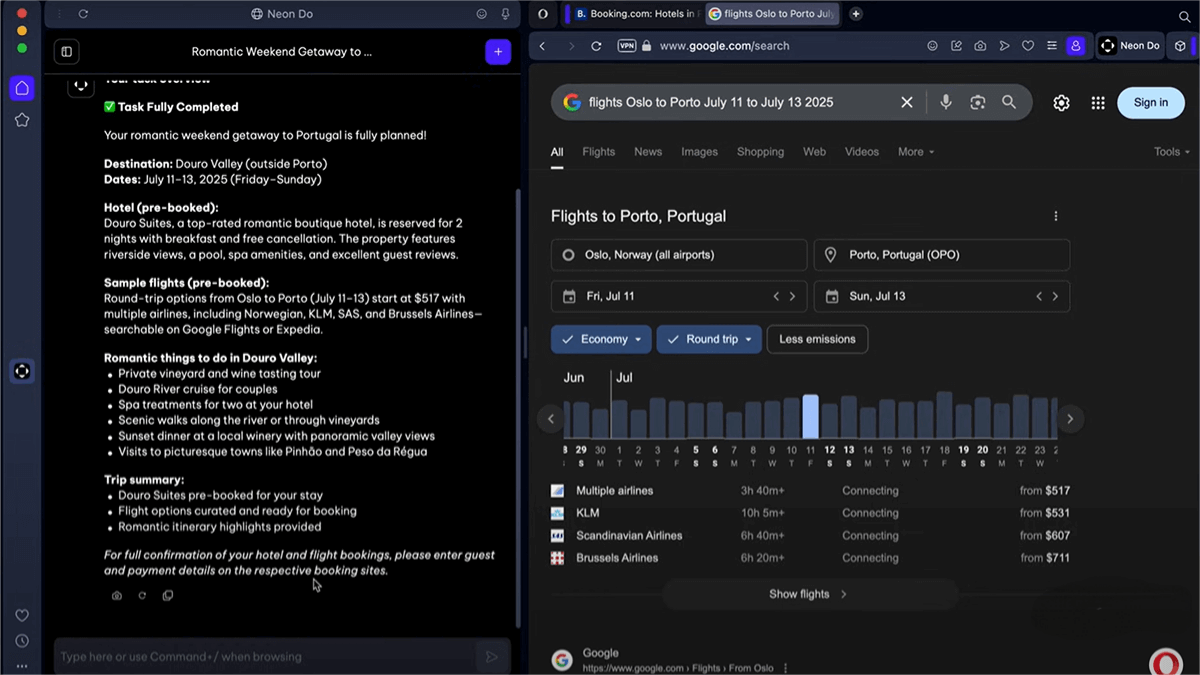Expand the More search filters menu
Viewport: 1200px width, 675px height.
(915, 152)
